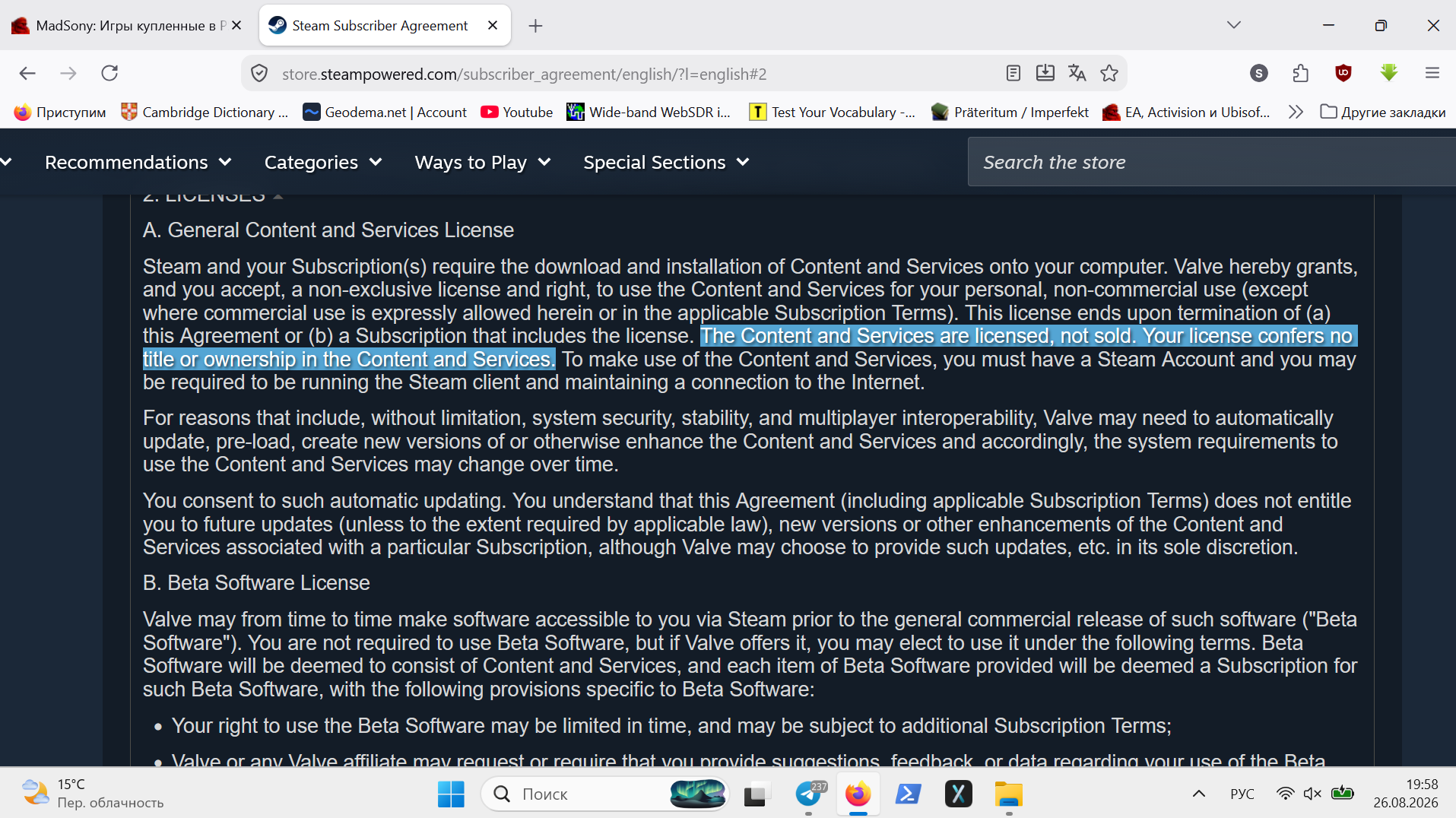Click the 'B. Beta Software License' heading
The image size is (1456, 818).
click(256, 582)
